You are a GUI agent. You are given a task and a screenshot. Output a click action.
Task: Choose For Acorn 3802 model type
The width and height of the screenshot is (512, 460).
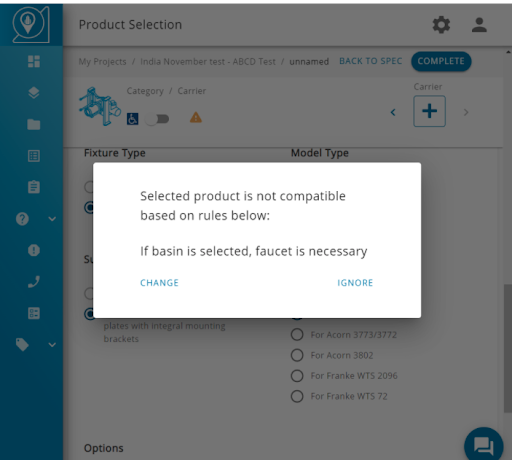tap(332, 355)
